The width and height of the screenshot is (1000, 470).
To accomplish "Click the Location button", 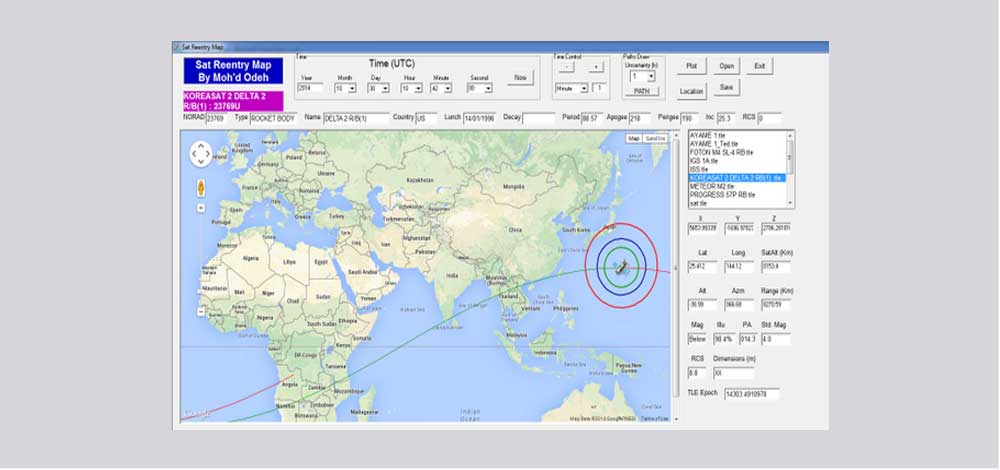I will (692, 91).
